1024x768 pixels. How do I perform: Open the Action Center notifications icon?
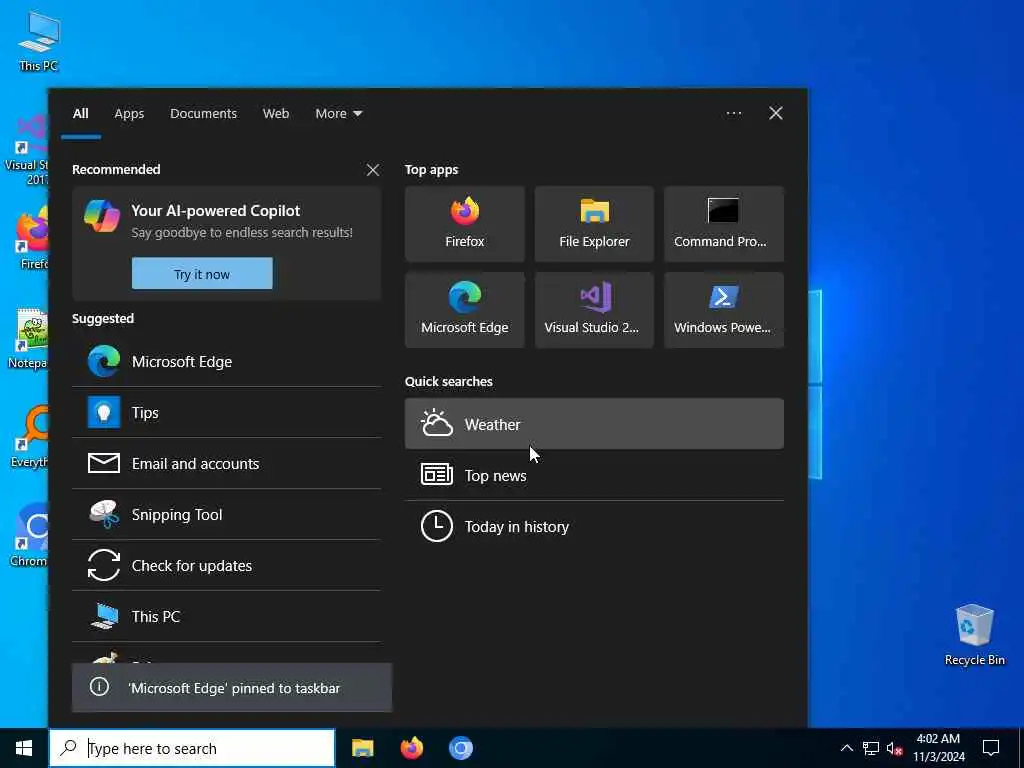(991, 748)
